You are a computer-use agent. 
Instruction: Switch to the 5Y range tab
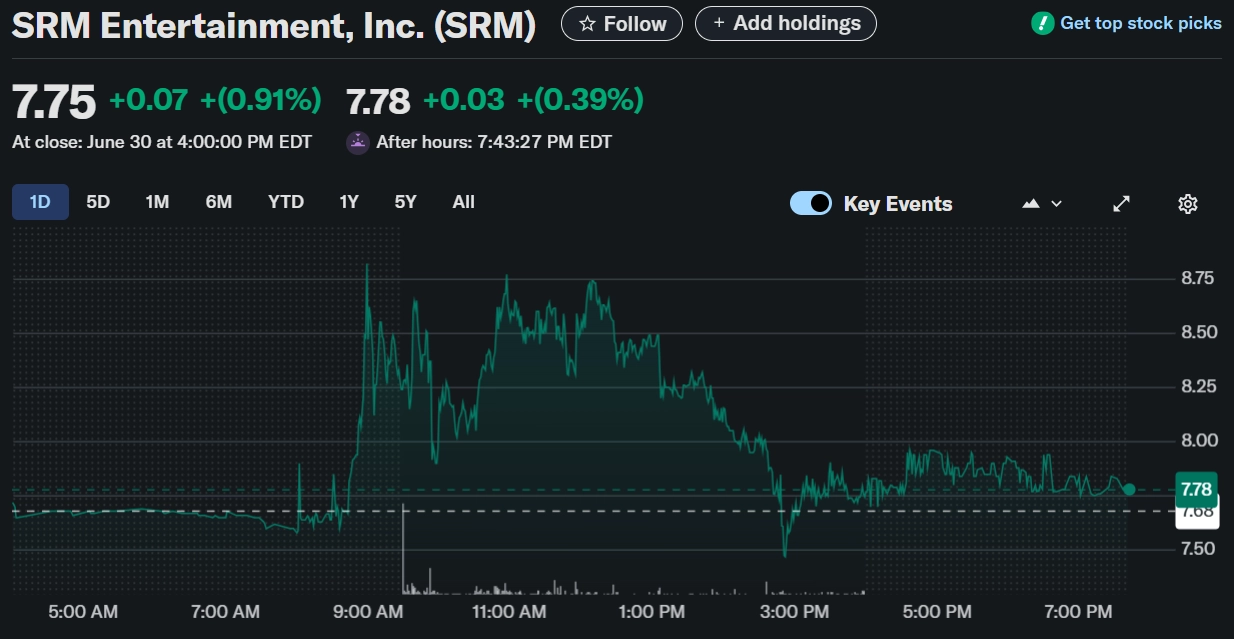405,202
